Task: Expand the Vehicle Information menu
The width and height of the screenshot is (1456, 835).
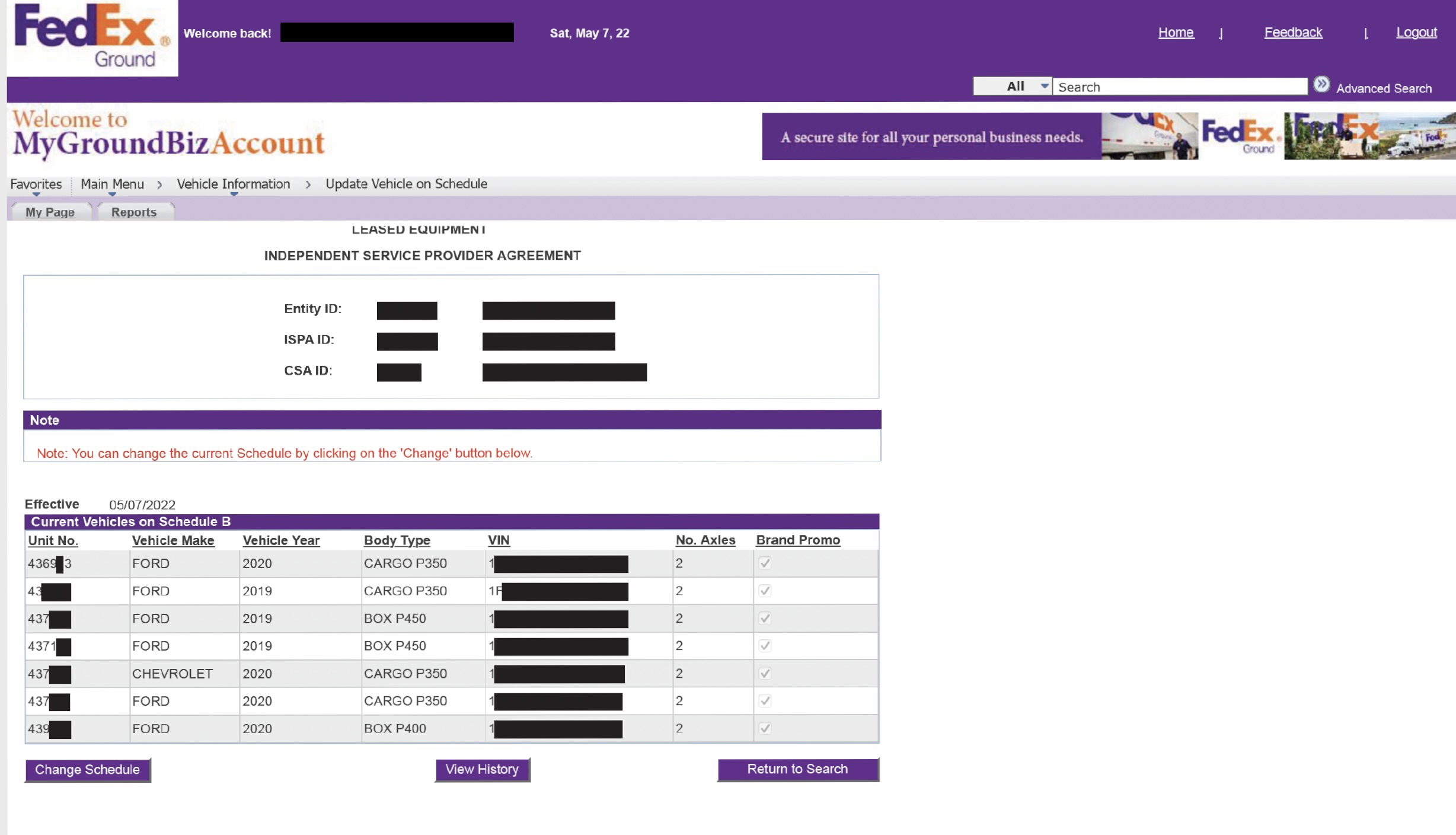Action: coord(233,184)
